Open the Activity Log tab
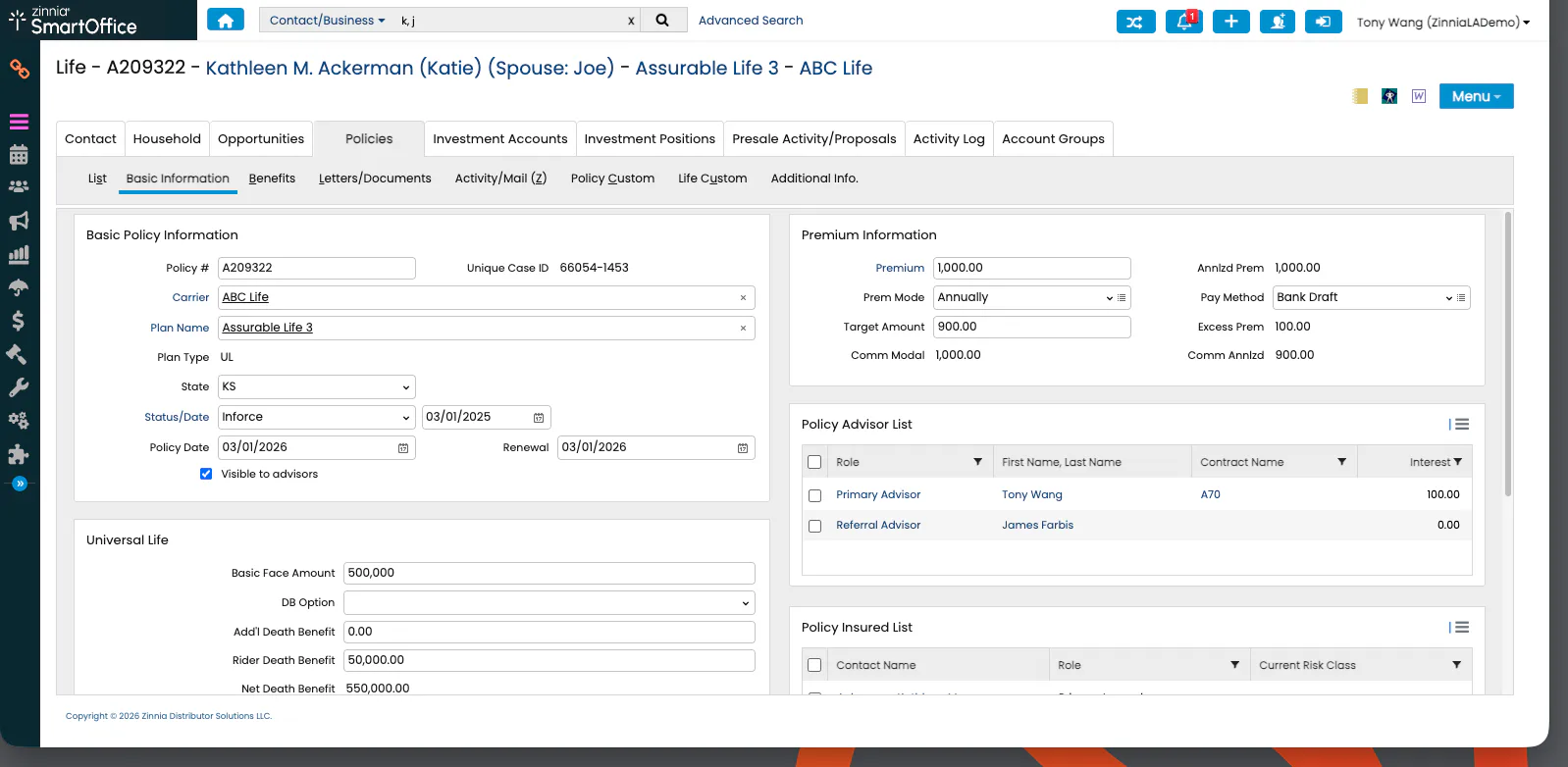 tap(949, 139)
